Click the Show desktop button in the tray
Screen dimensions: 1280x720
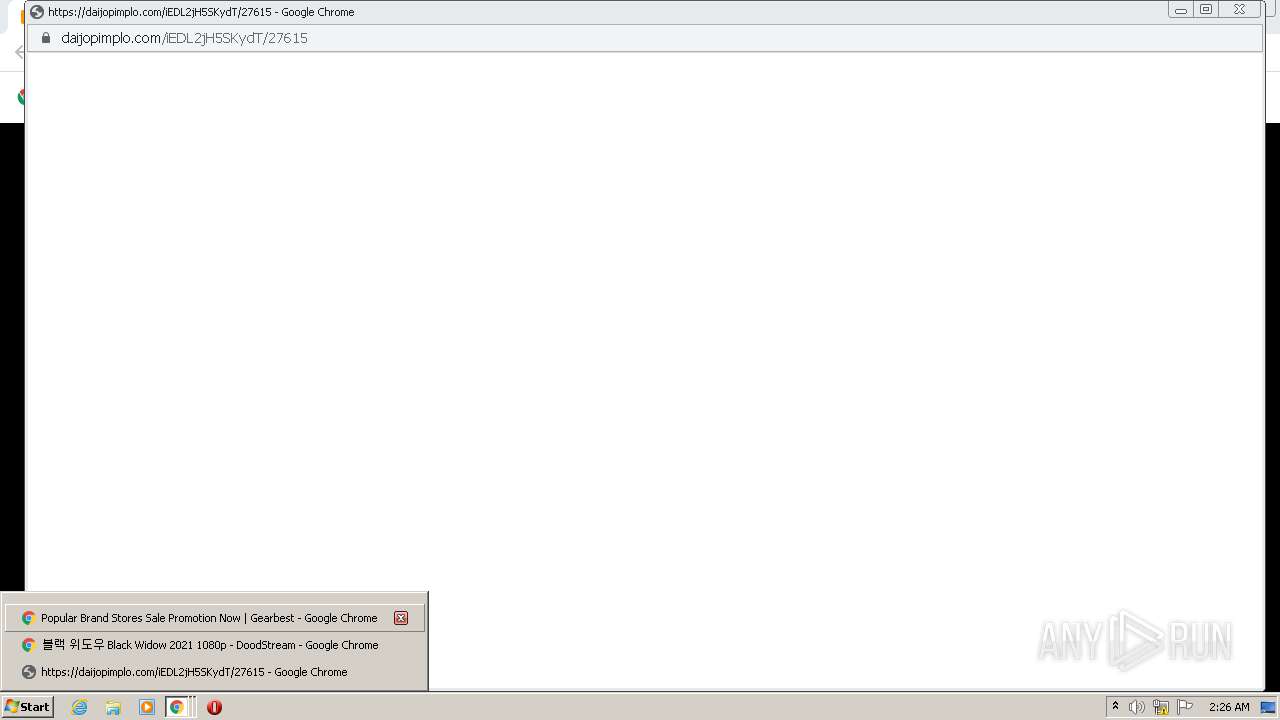tap(1268, 707)
